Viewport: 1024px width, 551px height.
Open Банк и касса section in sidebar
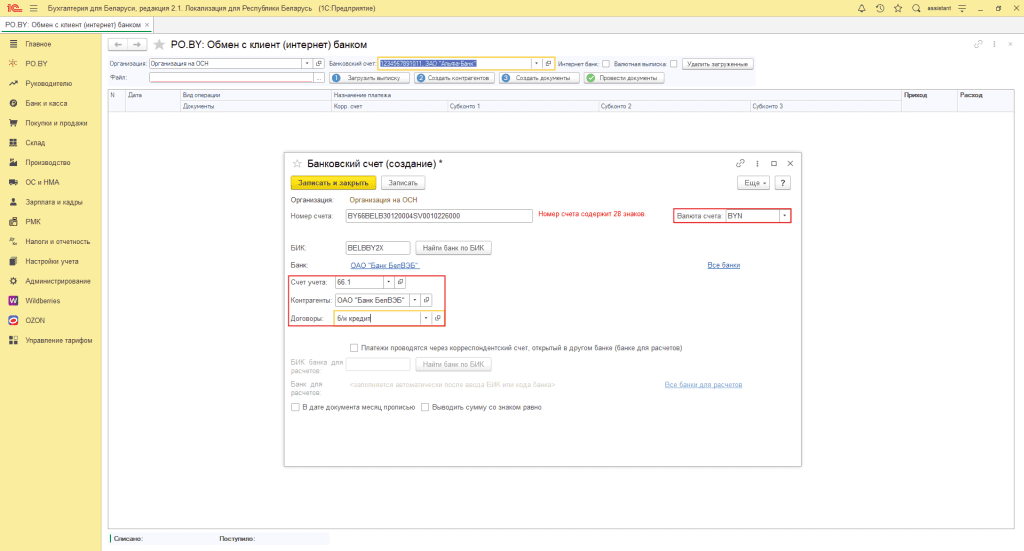(x=45, y=103)
